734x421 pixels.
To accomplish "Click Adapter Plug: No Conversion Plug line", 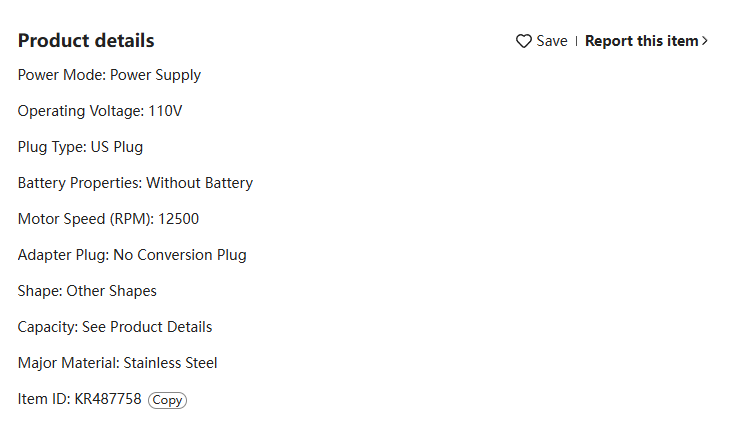I will [x=132, y=255].
